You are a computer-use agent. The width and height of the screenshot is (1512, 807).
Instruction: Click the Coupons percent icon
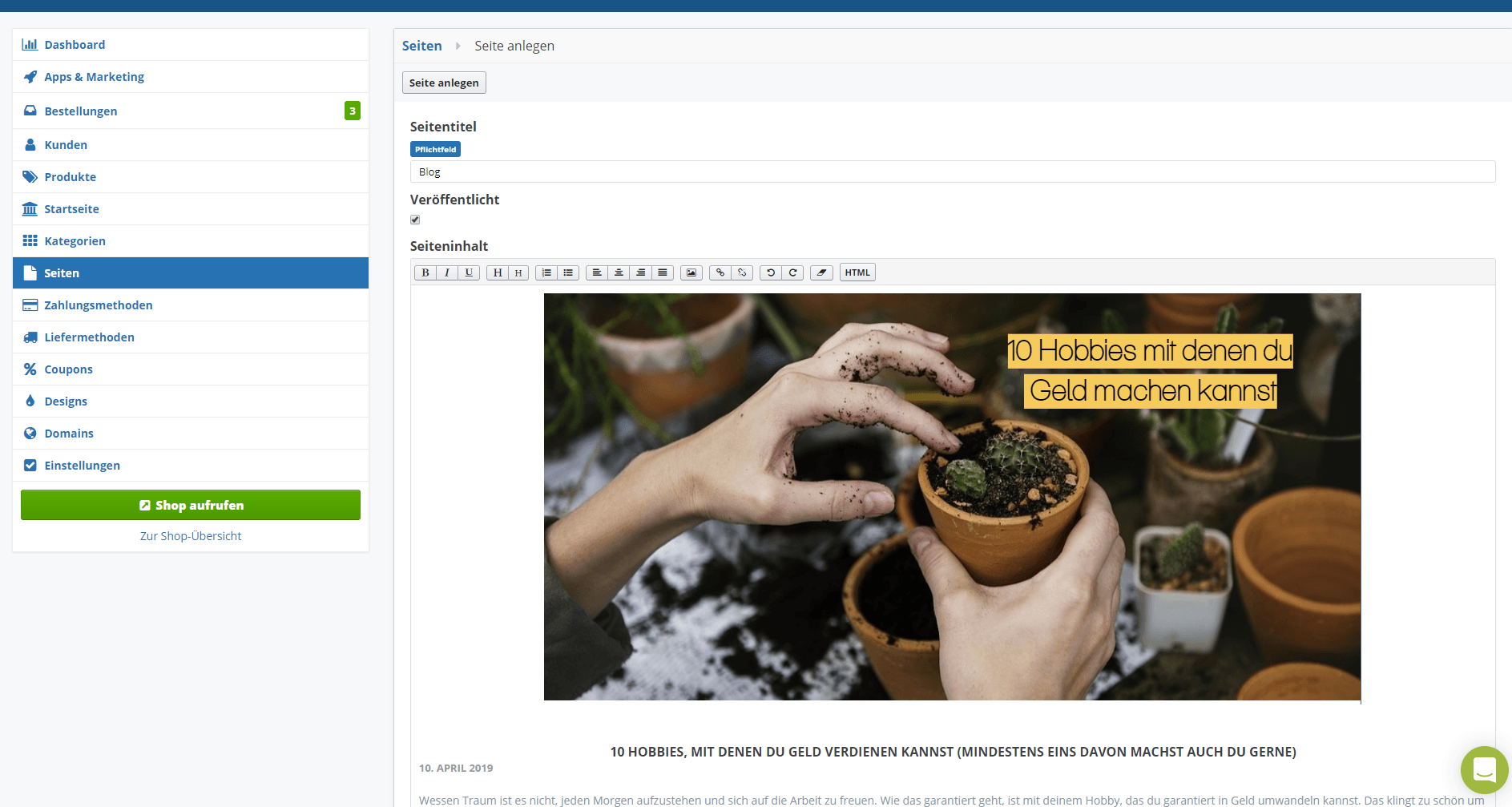(x=30, y=369)
